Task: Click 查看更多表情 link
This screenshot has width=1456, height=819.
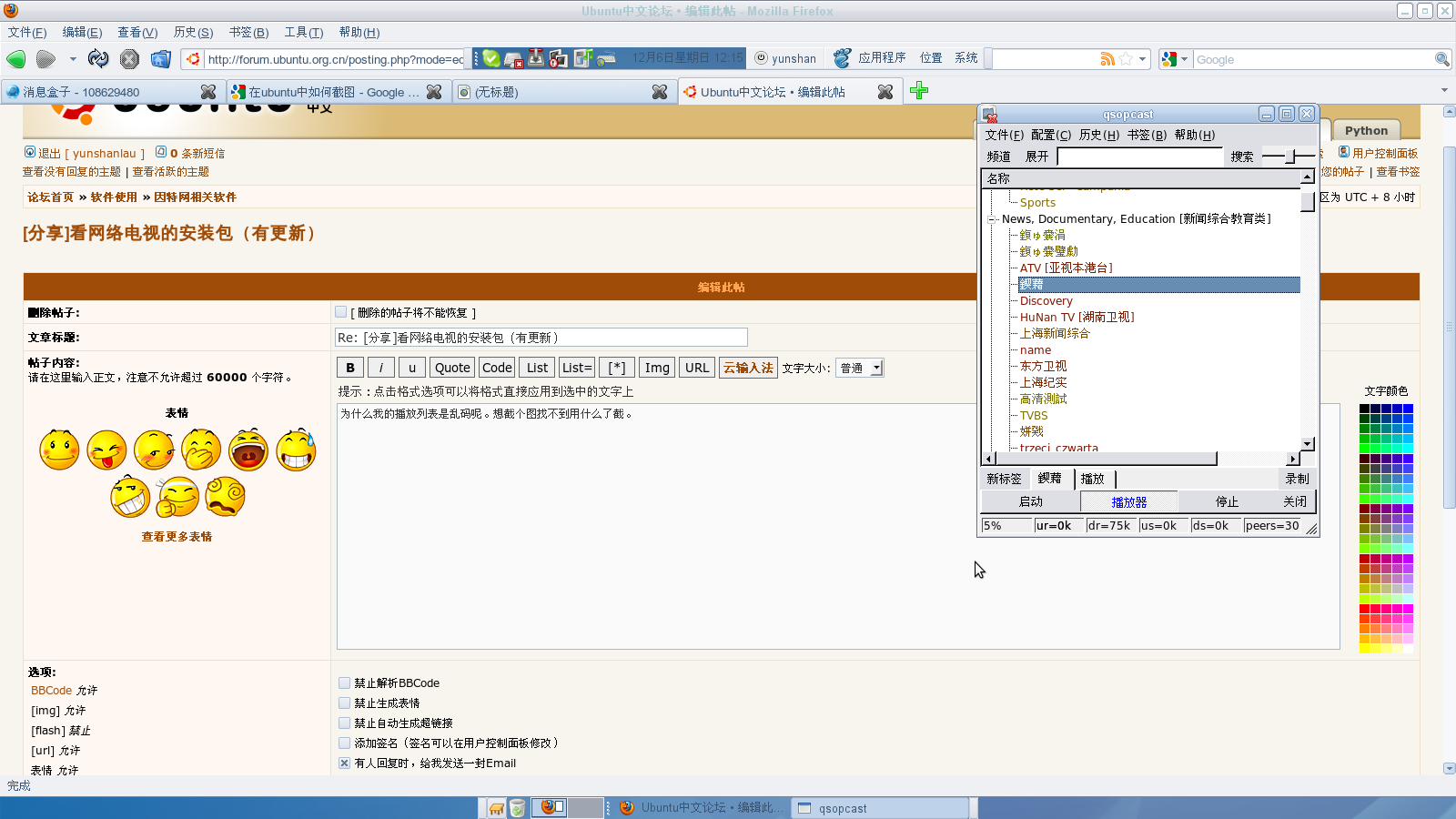Action: pyautogui.click(x=177, y=537)
